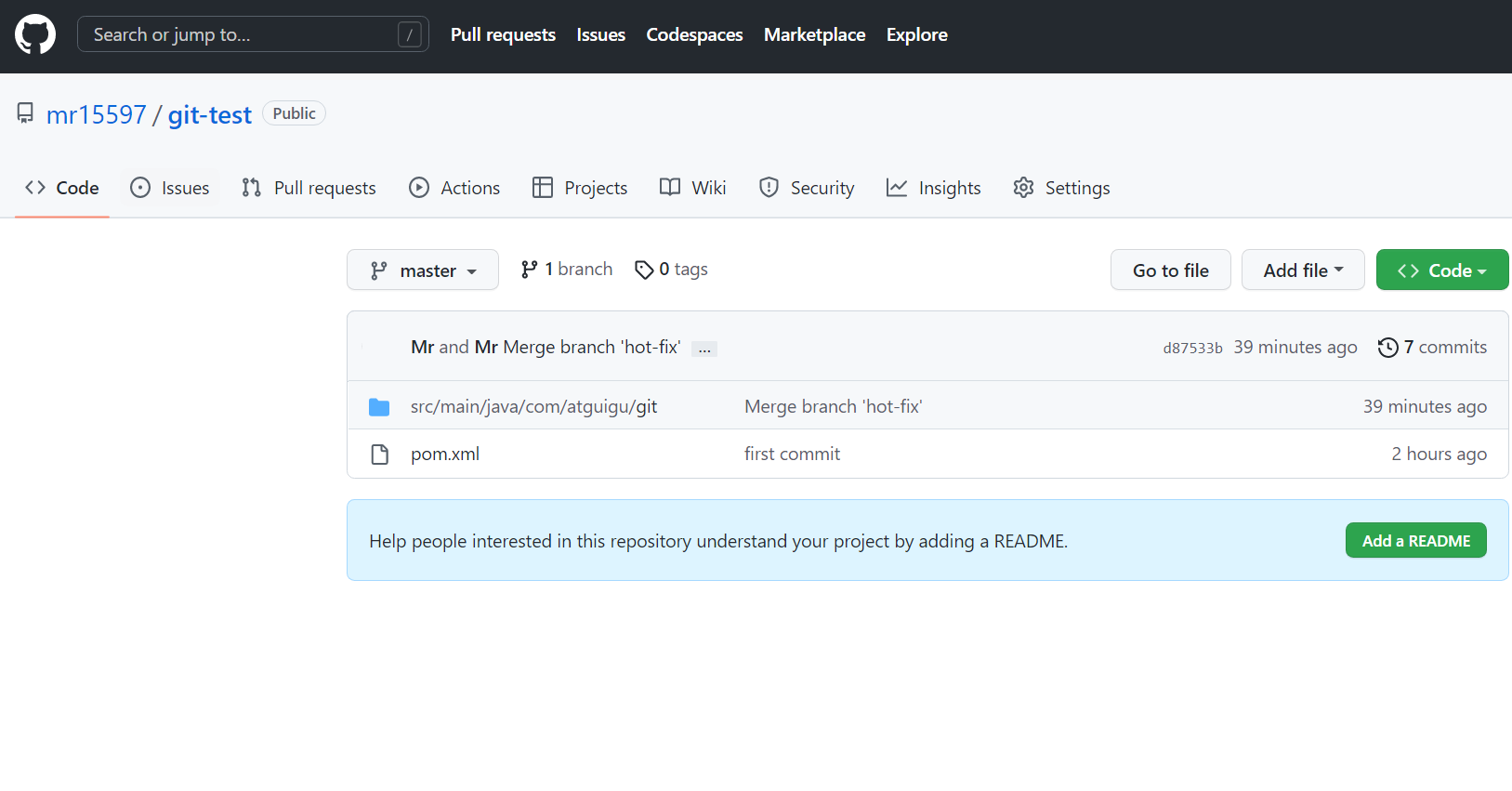1512x791 pixels.
Task: Expand the Add file dropdown
Action: pos(1303,270)
